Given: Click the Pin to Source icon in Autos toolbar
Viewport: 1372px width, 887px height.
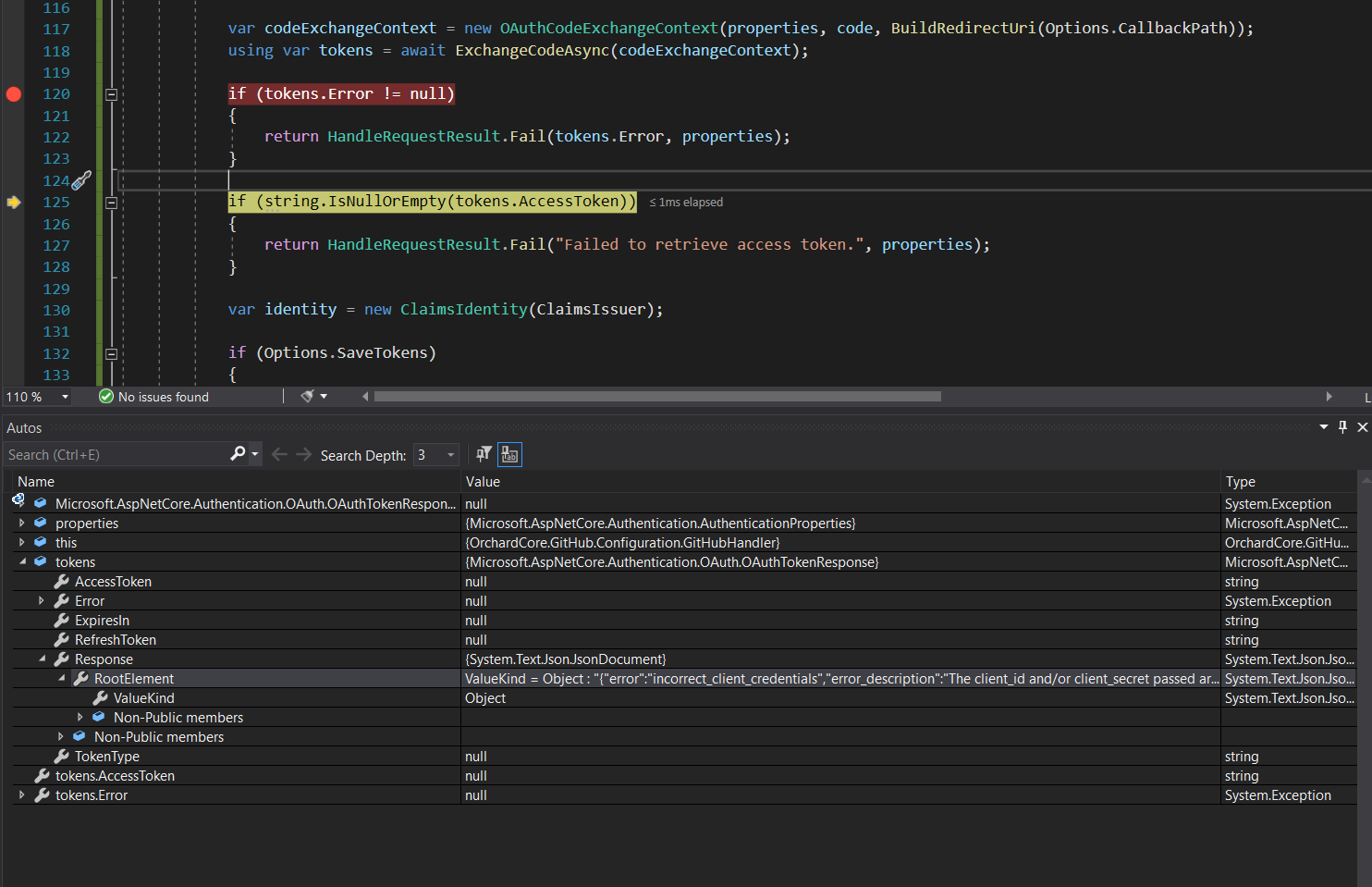Looking at the screenshot, I should (x=482, y=454).
